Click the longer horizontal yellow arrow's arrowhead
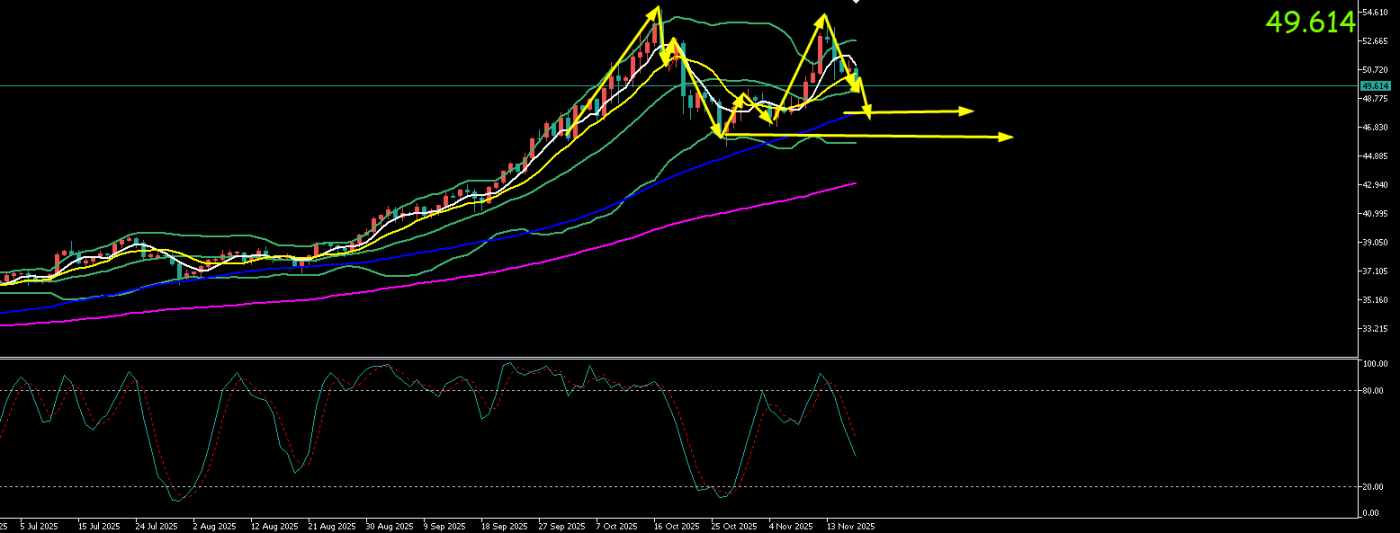1400x533 pixels. (1006, 137)
